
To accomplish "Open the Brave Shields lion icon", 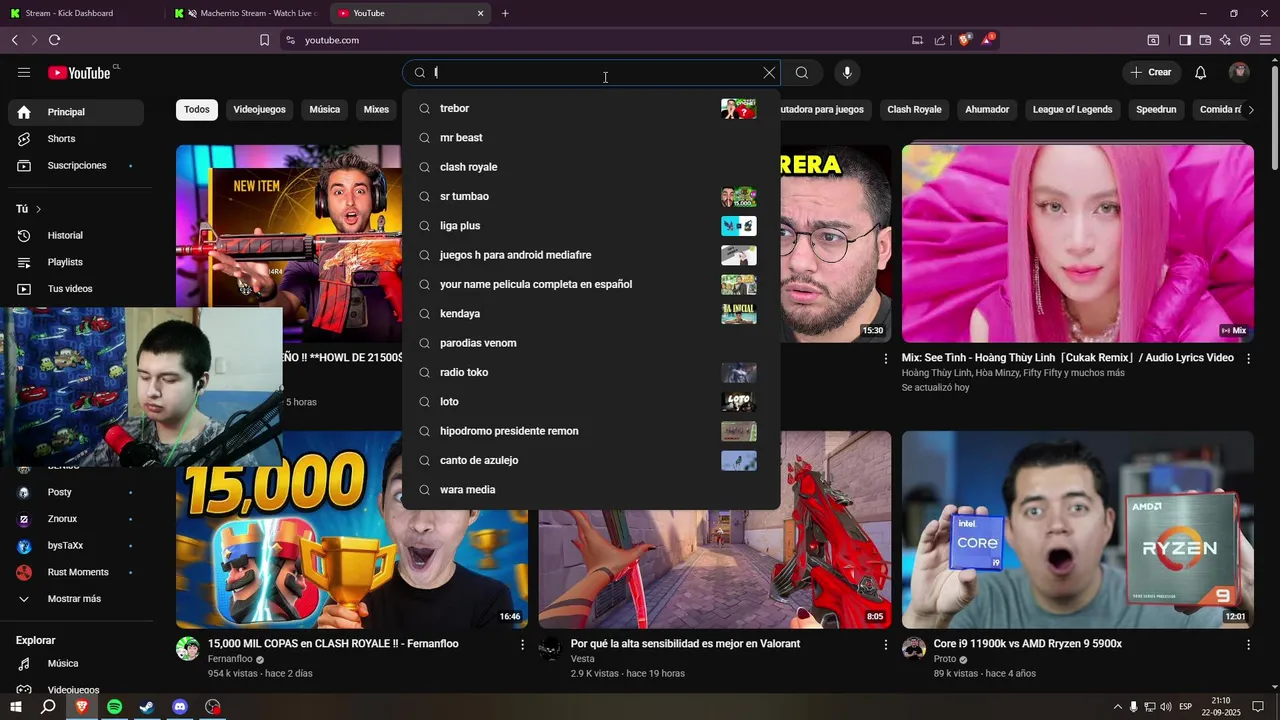I will click(964, 40).
